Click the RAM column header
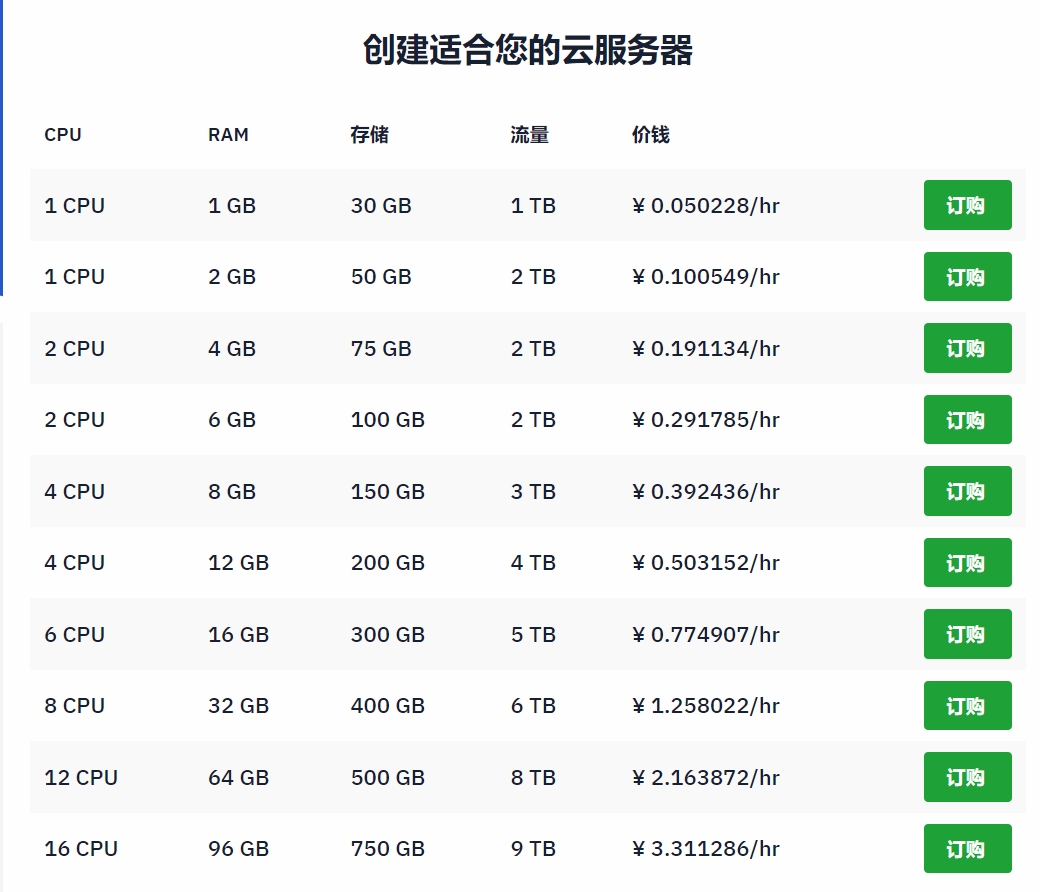Screen dimensions: 1040x892 click(228, 135)
